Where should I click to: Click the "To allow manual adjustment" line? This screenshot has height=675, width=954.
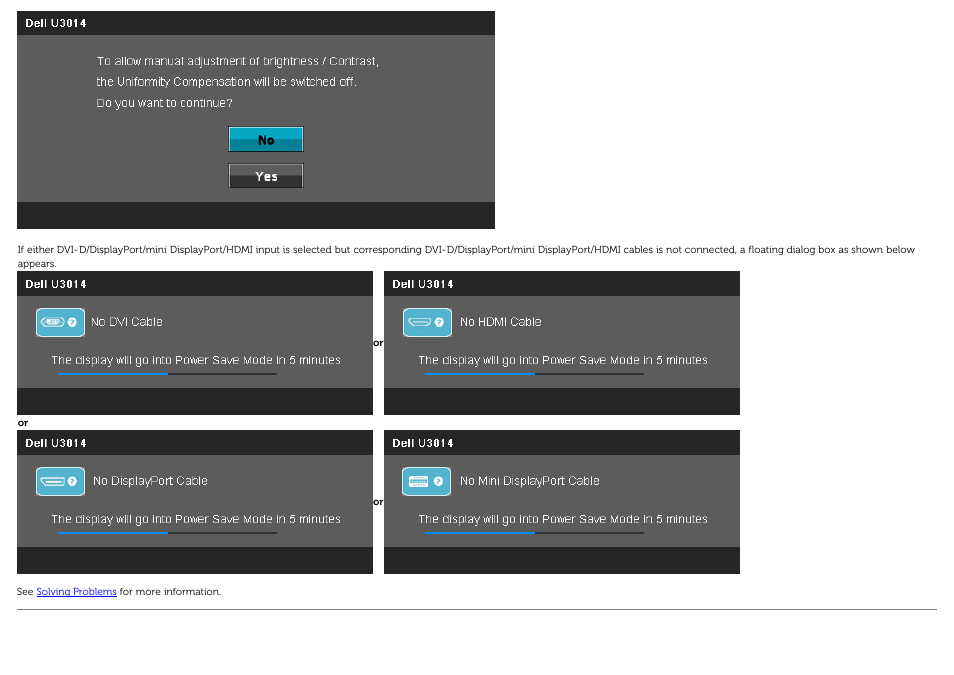coord(237,61)
